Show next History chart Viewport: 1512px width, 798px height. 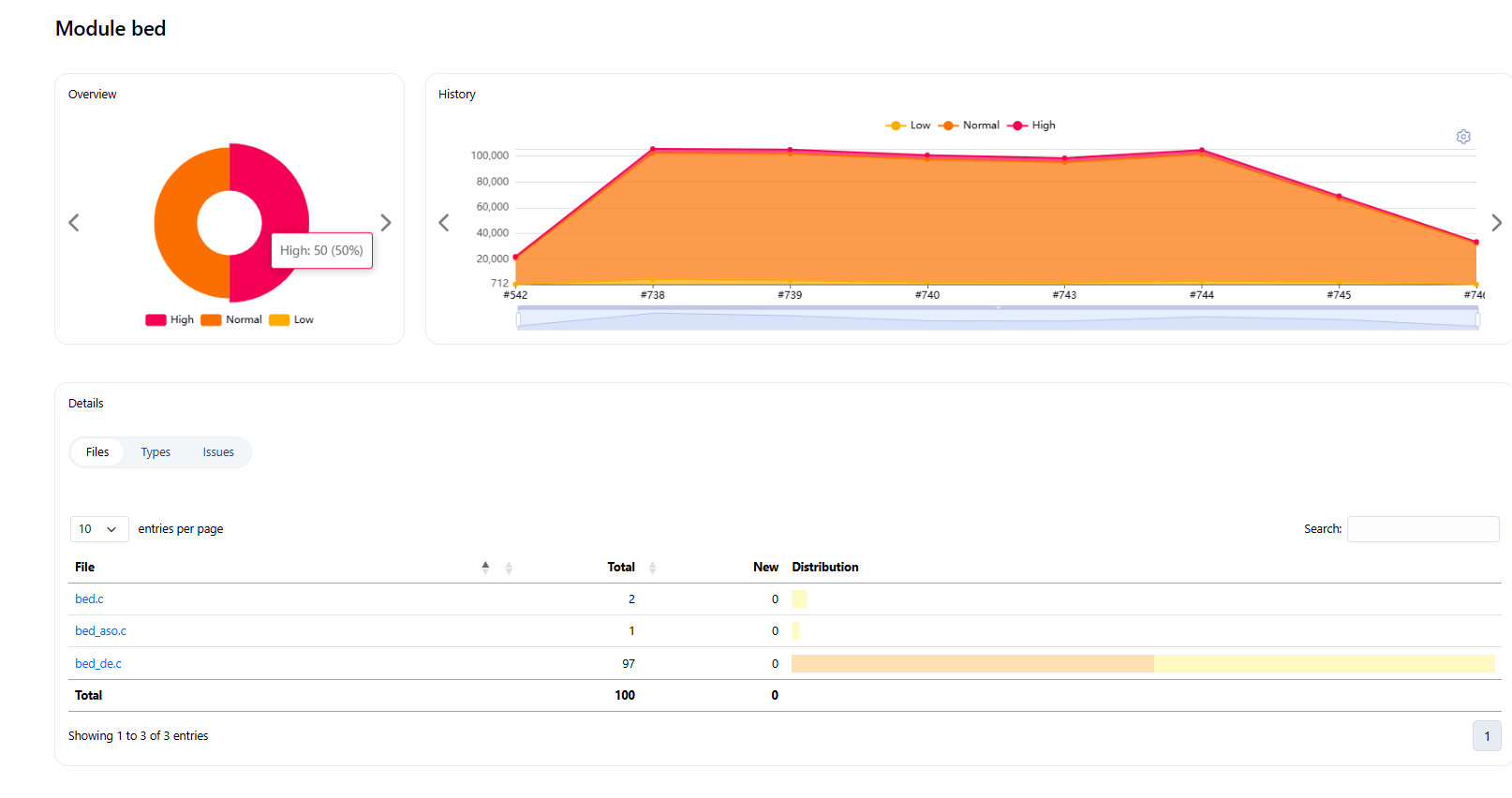[x=1496, y=223]
